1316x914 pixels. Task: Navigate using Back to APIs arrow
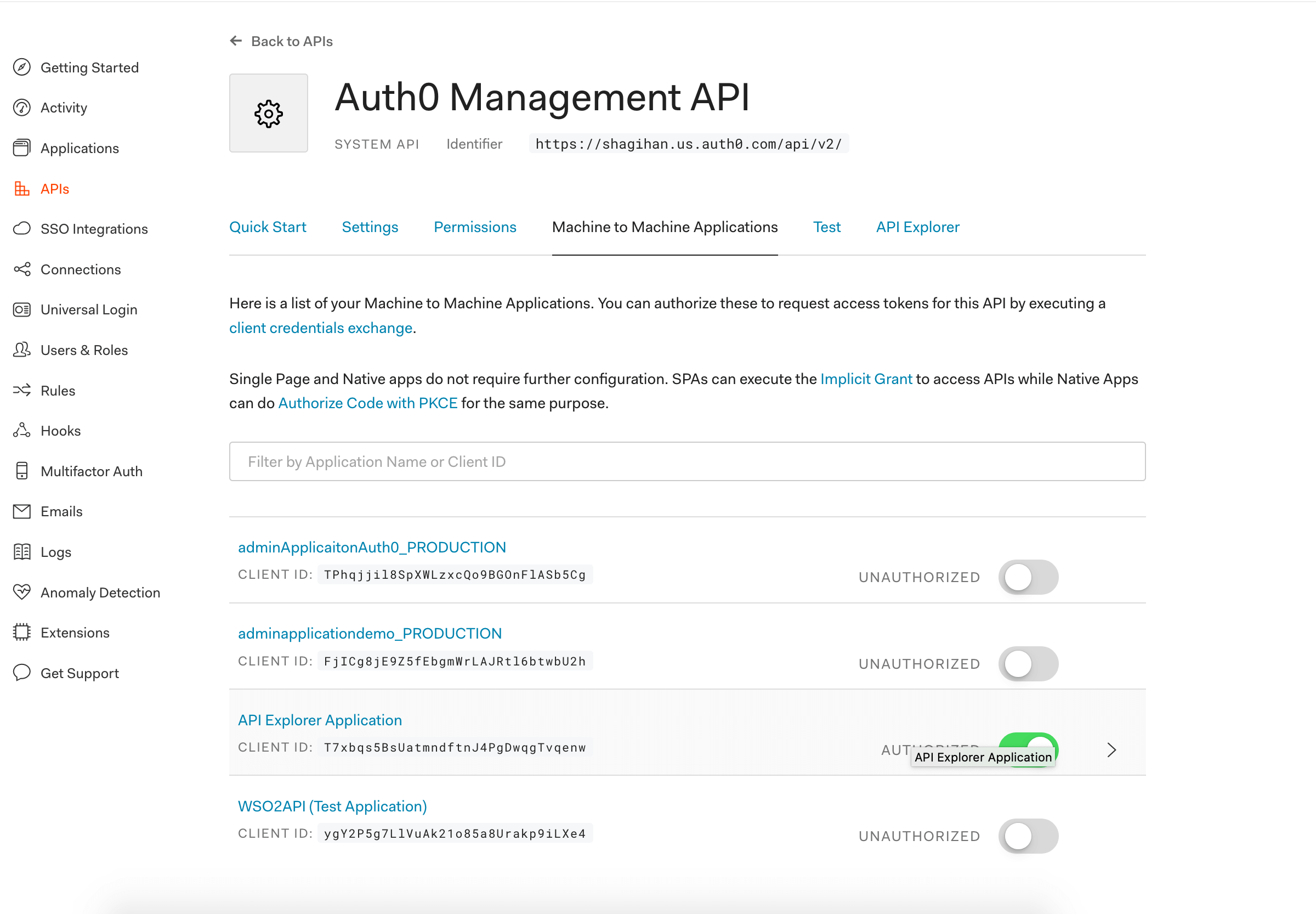coord(237,40)
